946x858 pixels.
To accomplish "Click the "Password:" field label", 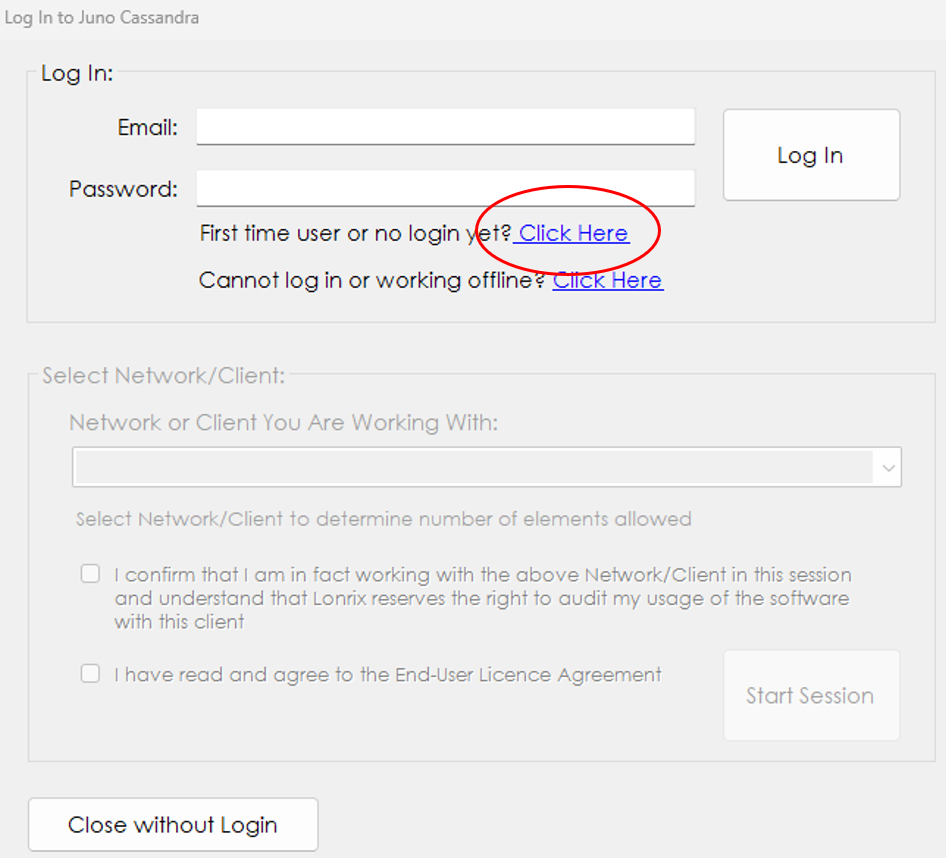I will tap(123, 189).
